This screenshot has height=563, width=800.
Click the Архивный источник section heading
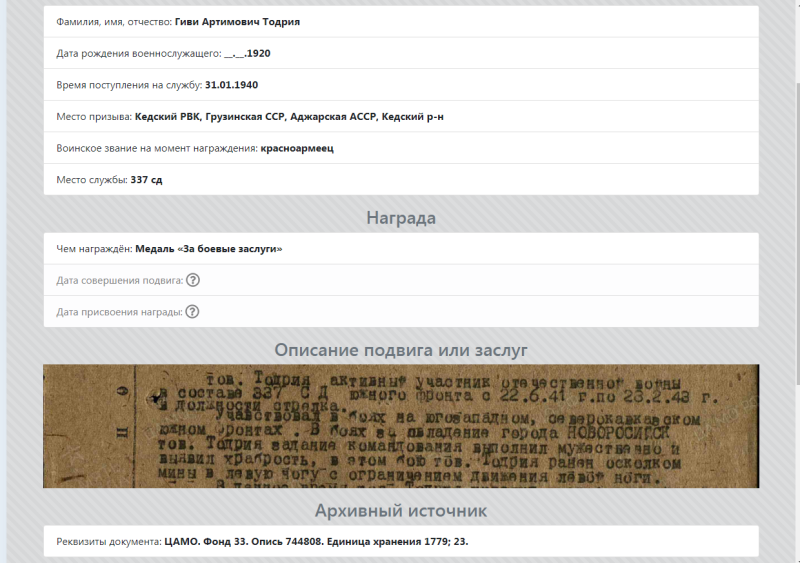(401, 511)
